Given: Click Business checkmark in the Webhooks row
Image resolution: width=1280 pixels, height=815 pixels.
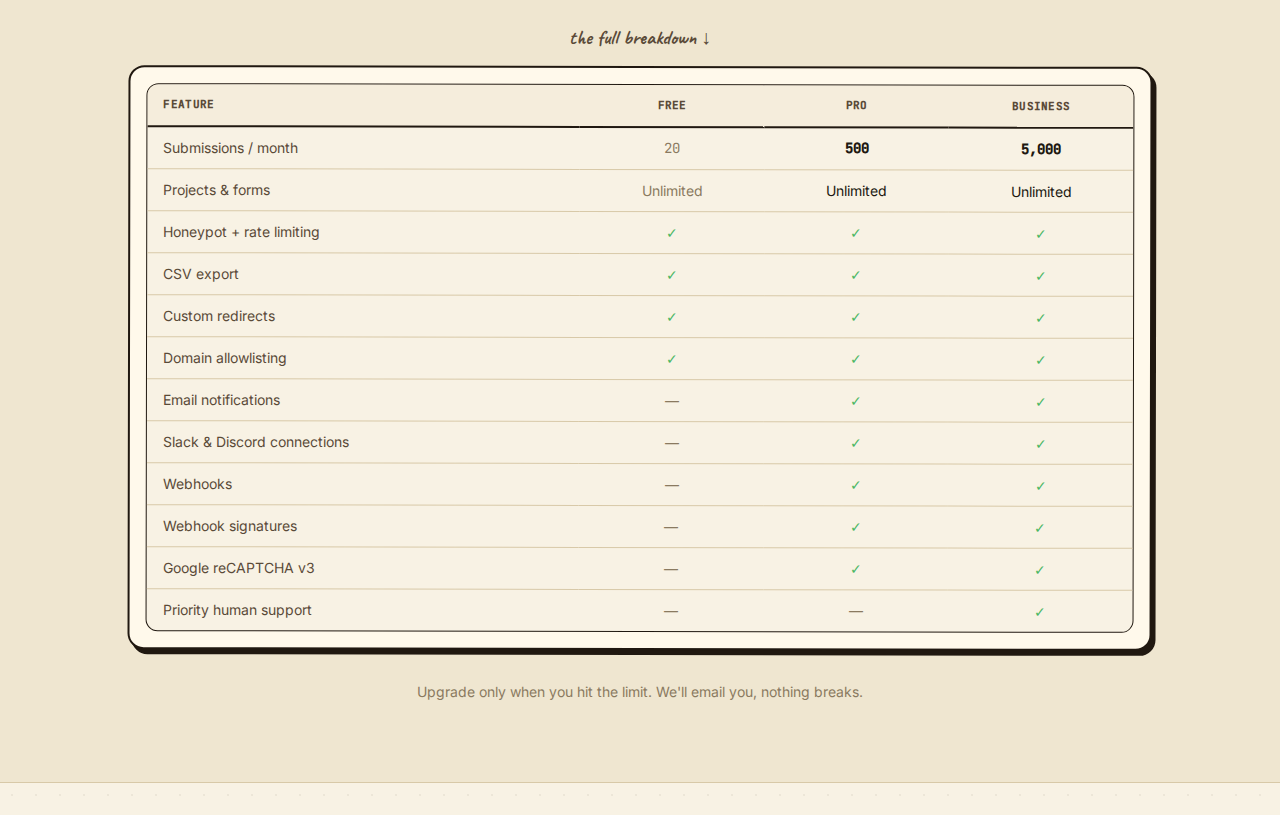Looking at the screenshot, I should click(1041, 486).
